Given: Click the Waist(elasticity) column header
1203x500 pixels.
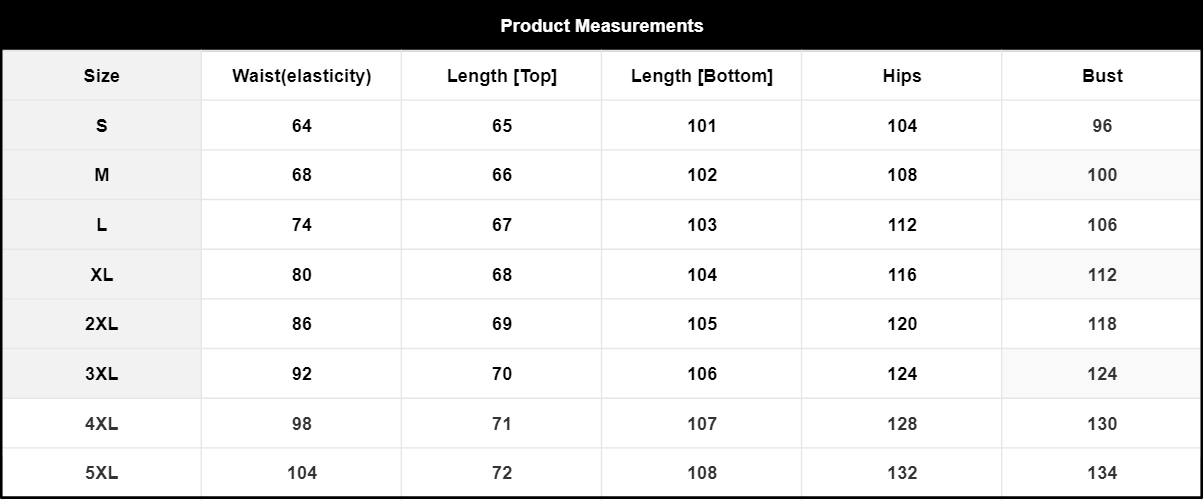Looking at the screenshot, I should click(301, 76).
